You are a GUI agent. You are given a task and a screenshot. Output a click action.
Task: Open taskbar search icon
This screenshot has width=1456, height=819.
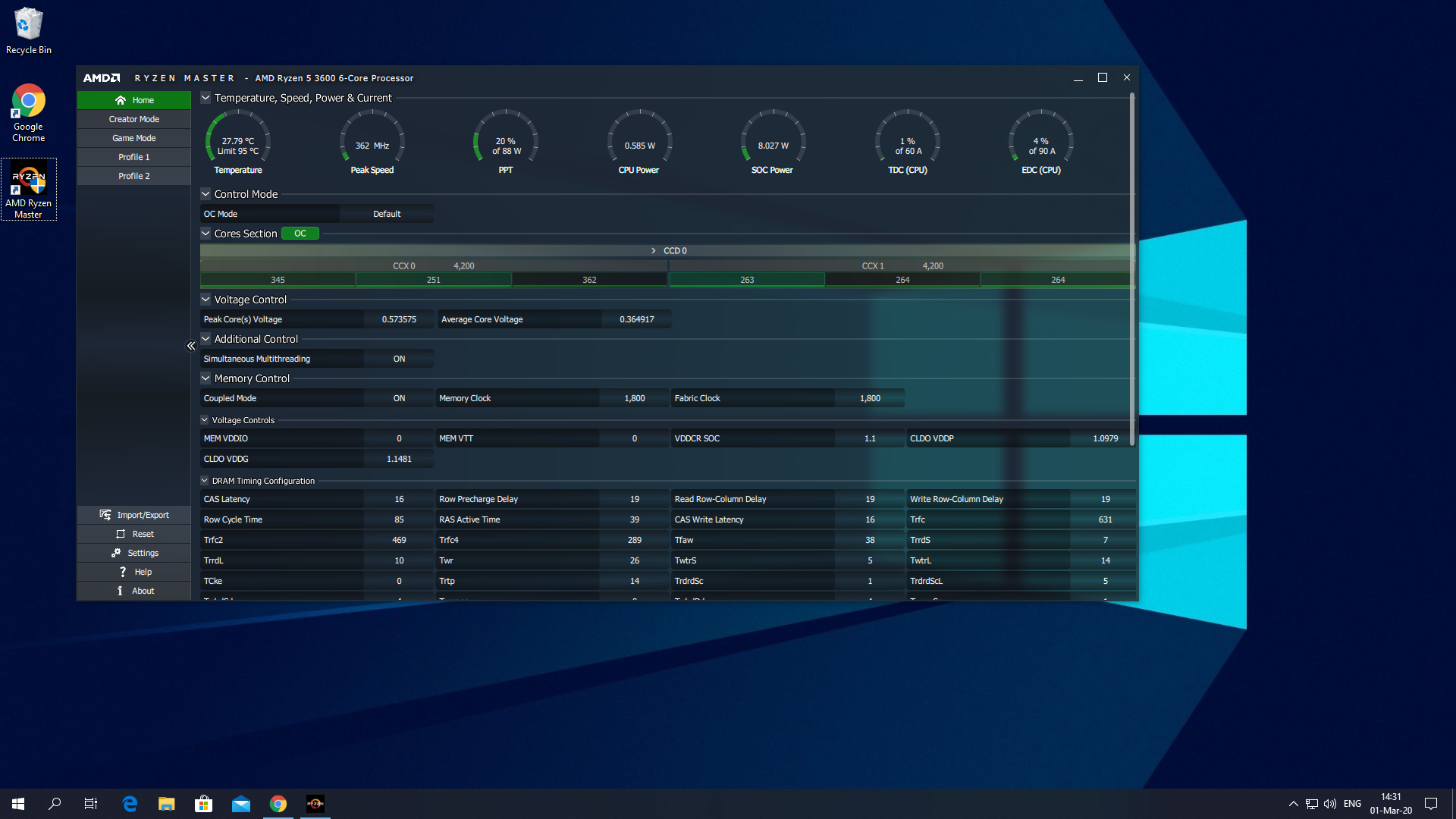point(55,804)
